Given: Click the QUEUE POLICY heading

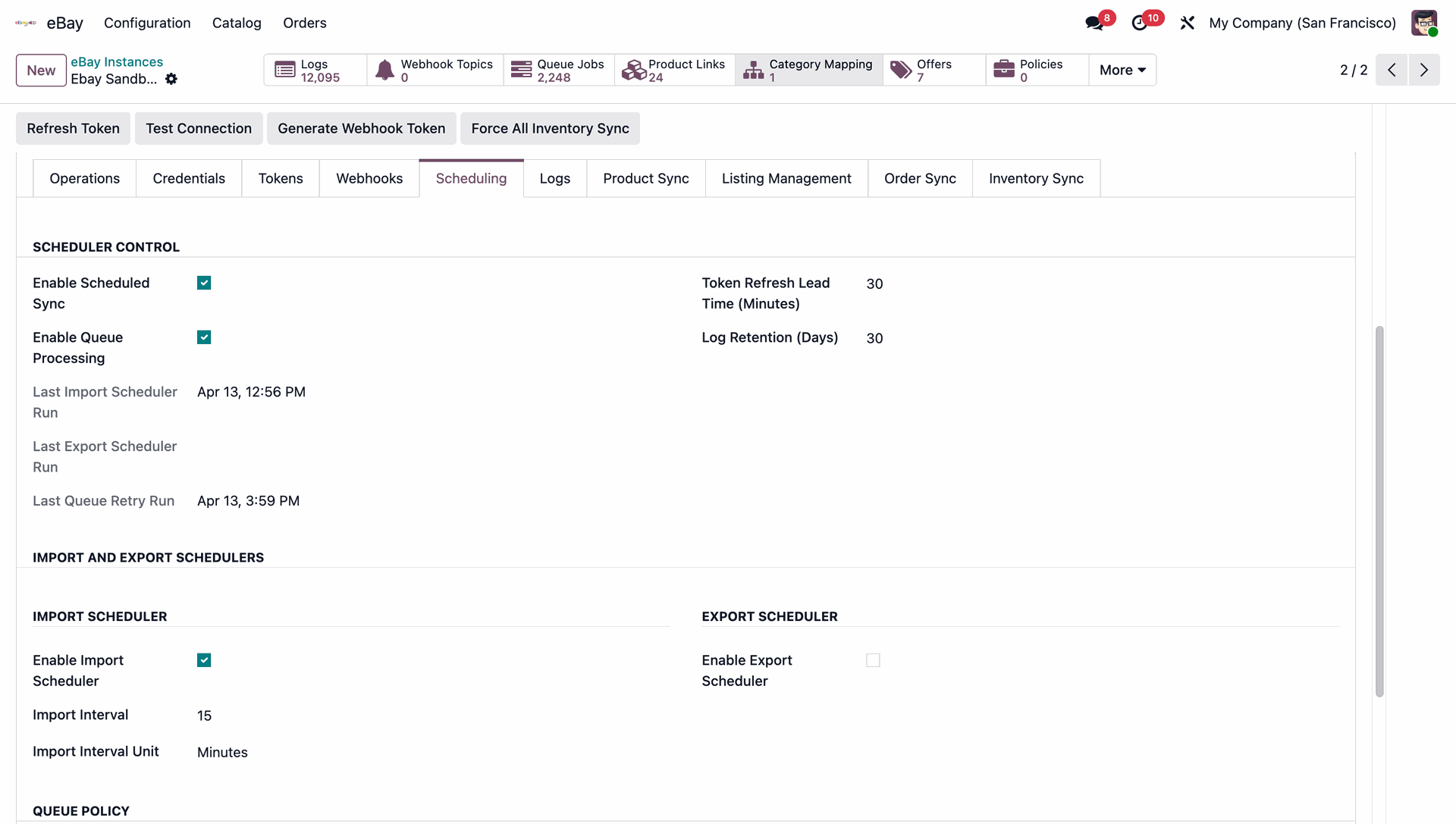Looking at the screenshot, I should (x=81, y=811).
